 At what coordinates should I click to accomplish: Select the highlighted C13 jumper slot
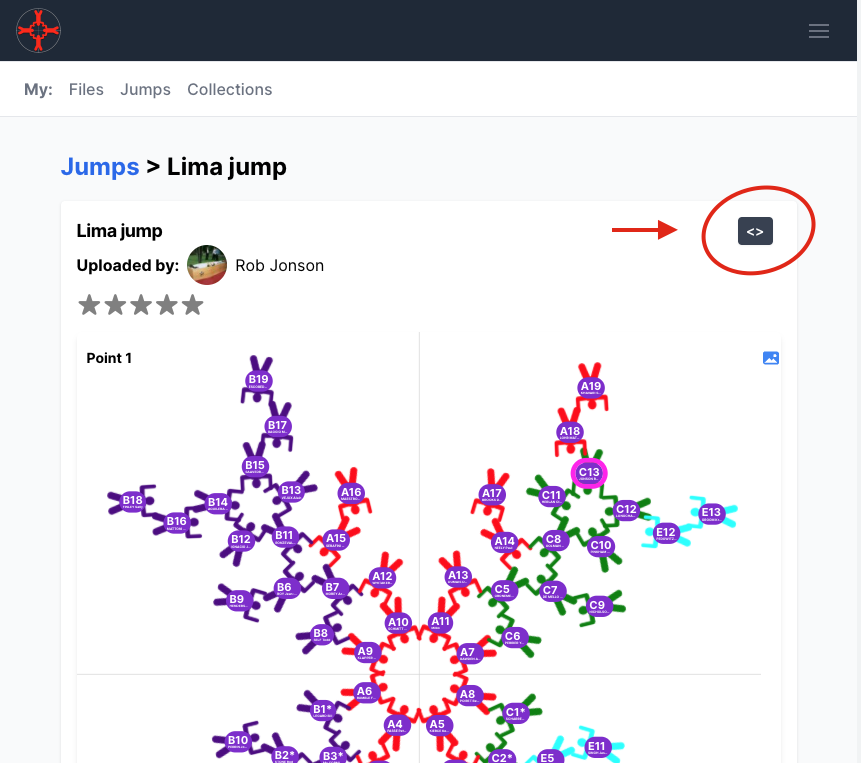[x=589, y=473]
